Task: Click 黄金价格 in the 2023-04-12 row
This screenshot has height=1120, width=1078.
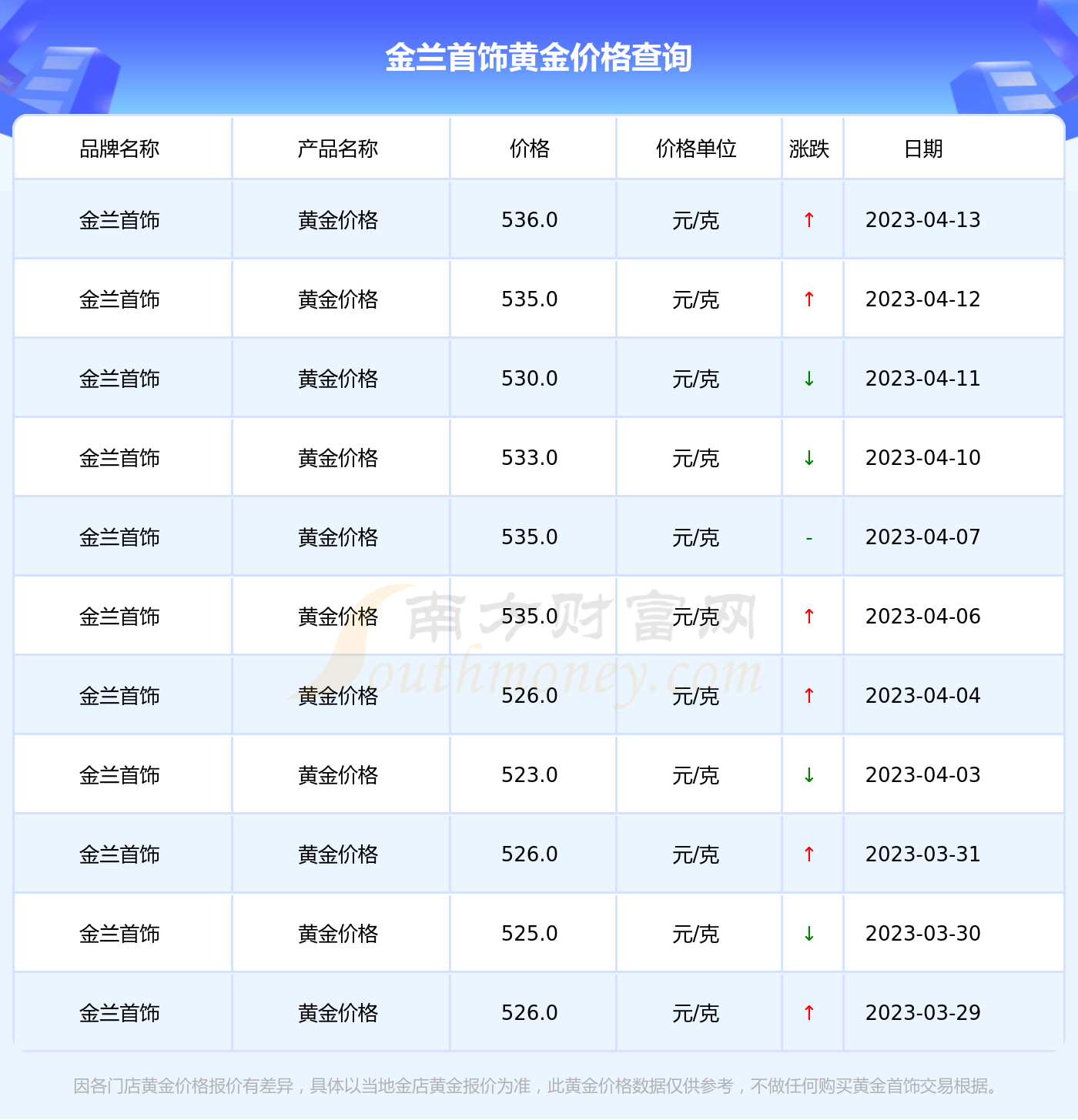Action: 338,299
